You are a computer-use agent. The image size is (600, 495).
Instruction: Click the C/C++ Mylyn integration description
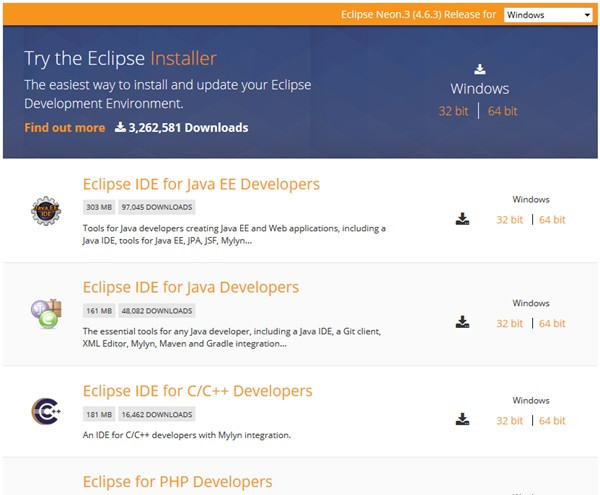(x=187, y=435)
